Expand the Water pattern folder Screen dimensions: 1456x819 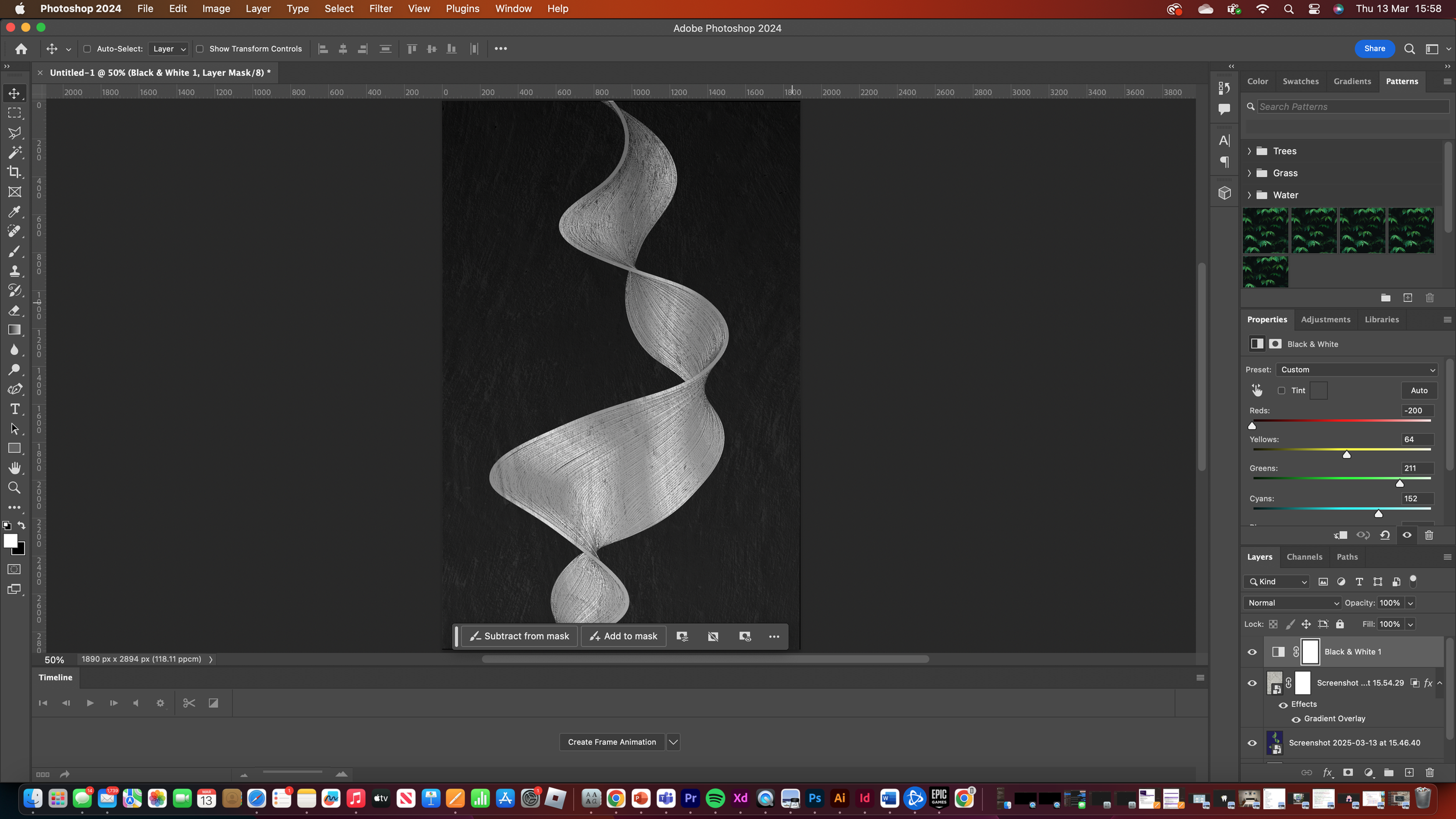click(1249, 195)
